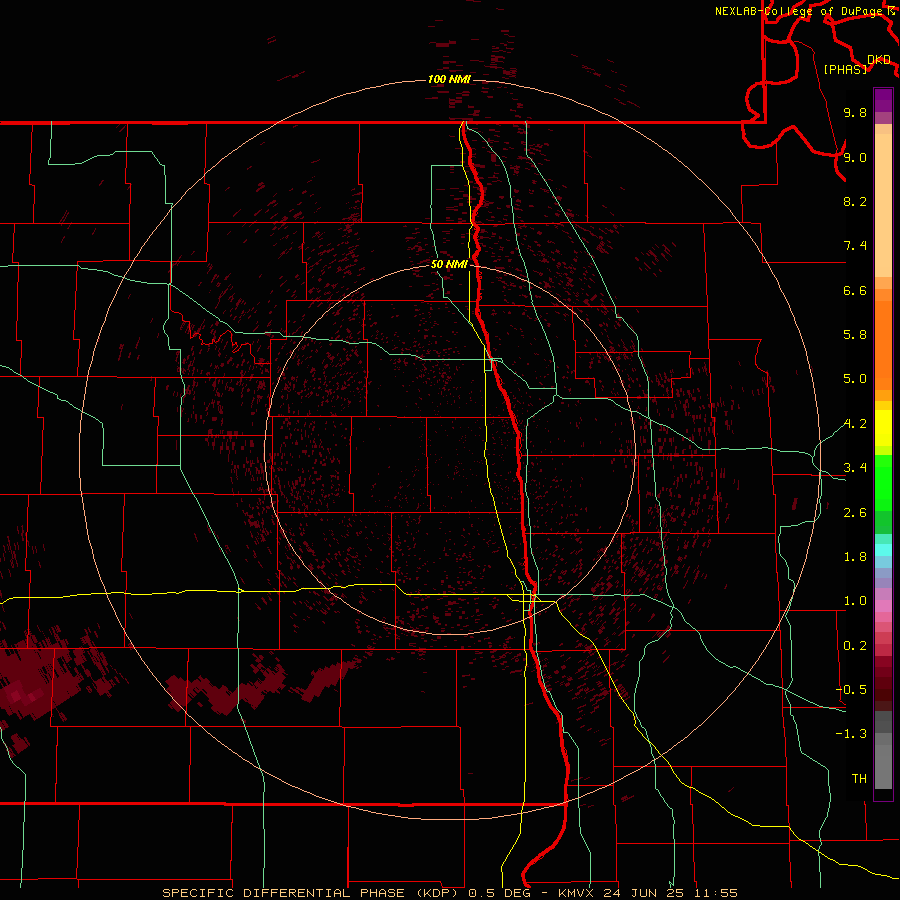Click the 2.6 value on color scale
This screenshot has width=900, height=900.
point(855,513)
